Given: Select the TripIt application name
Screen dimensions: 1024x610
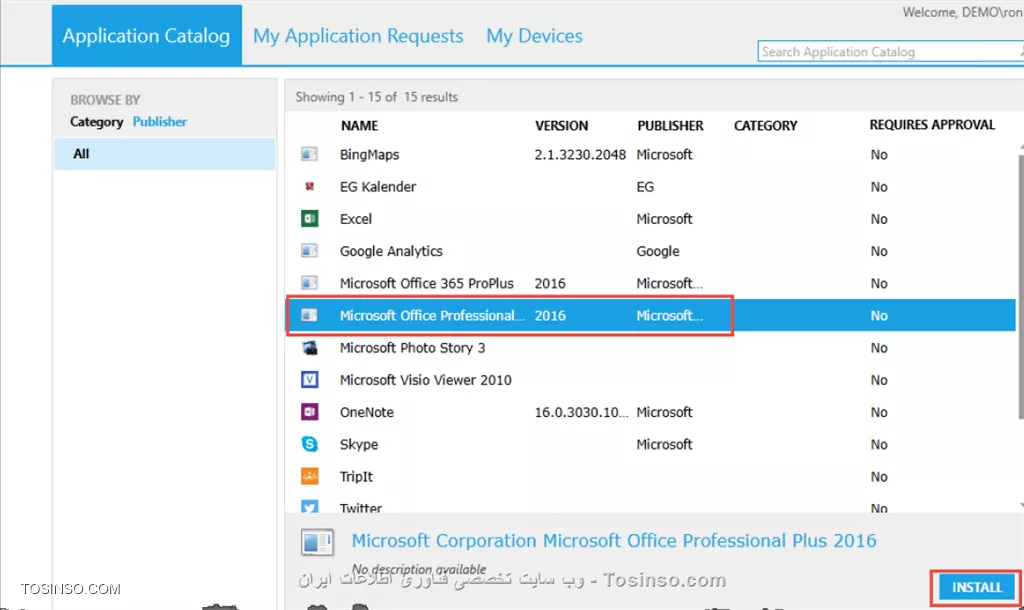Looking at the screenshot, I should click(x=356, y=477).
